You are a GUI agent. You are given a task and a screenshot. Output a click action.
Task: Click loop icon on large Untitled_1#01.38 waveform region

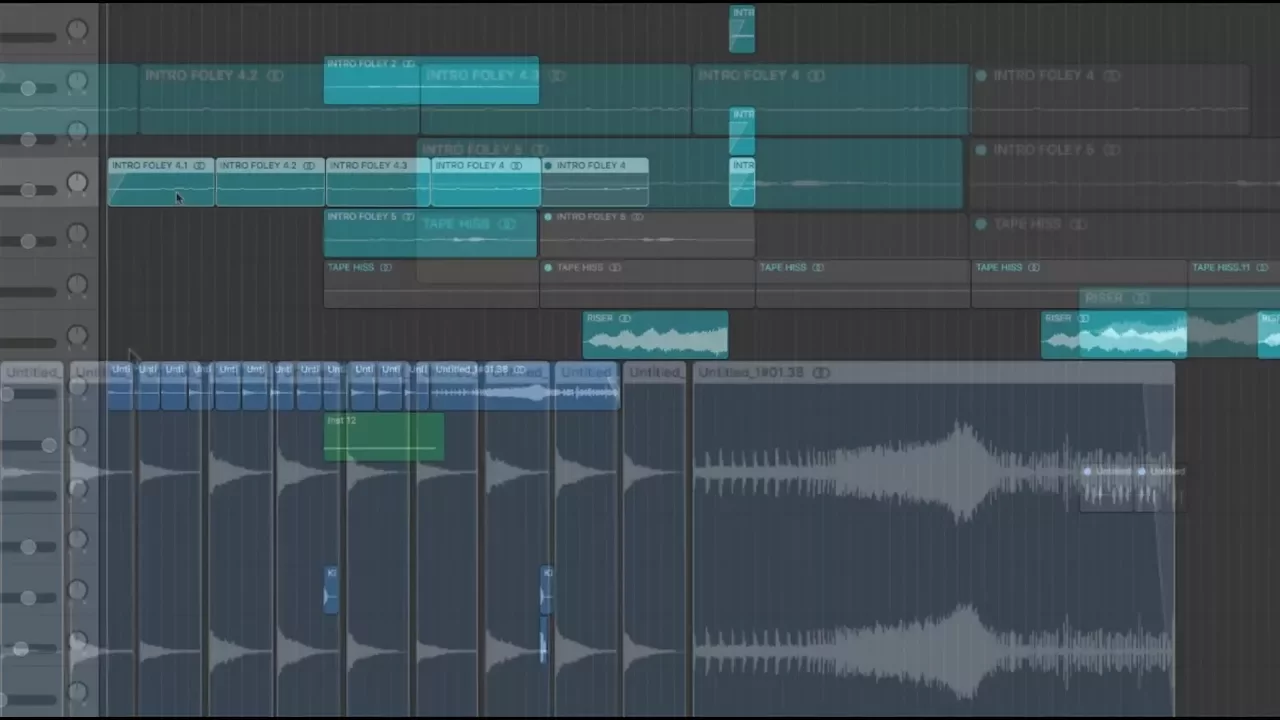(x=821, y=373)
